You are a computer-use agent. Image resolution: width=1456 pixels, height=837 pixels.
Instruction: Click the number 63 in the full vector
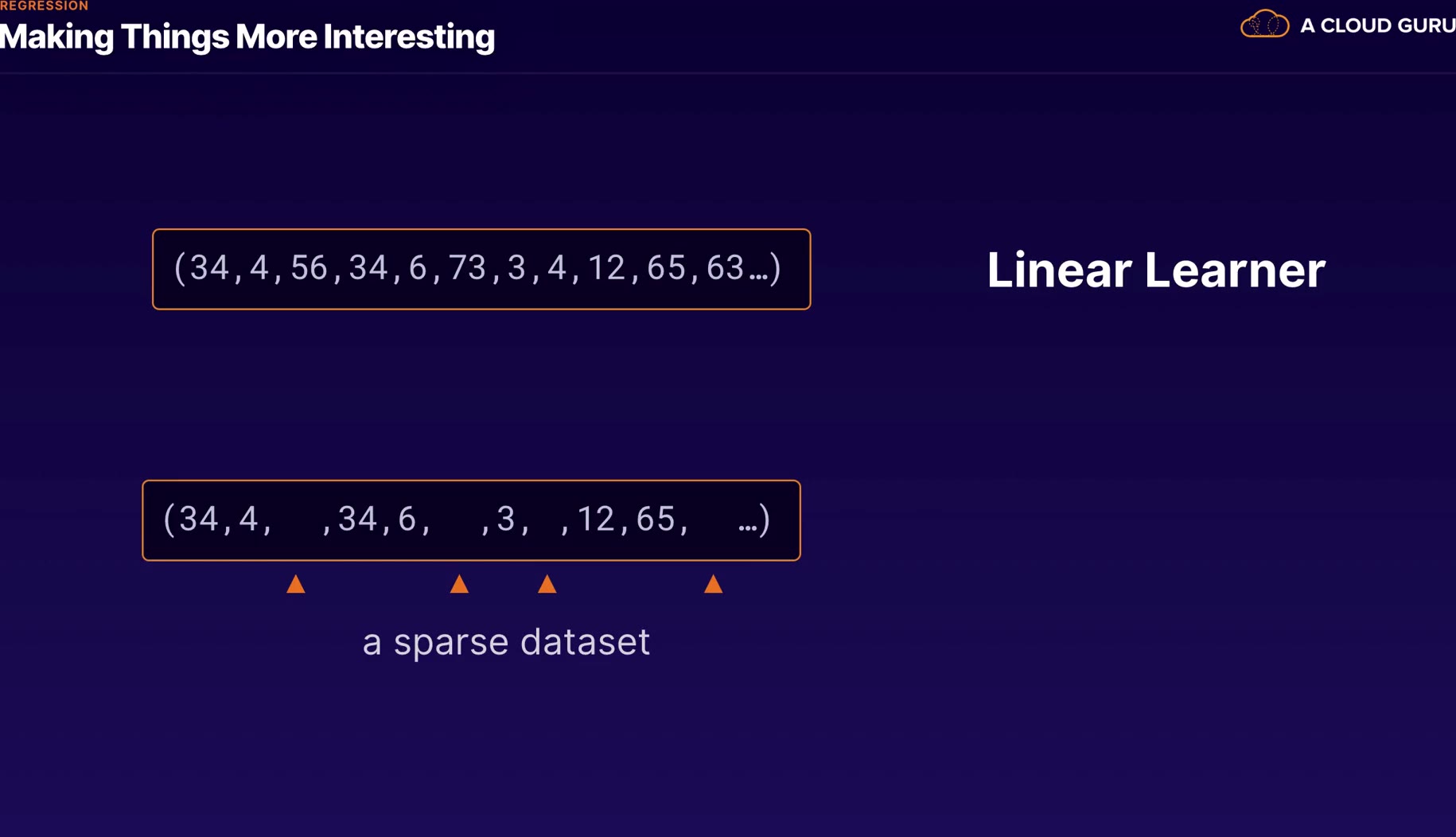pyautogui.click(x=725, y=268)
